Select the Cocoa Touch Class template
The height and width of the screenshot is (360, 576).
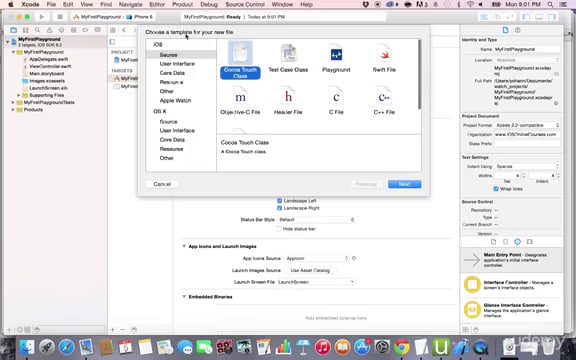(240, 60)
